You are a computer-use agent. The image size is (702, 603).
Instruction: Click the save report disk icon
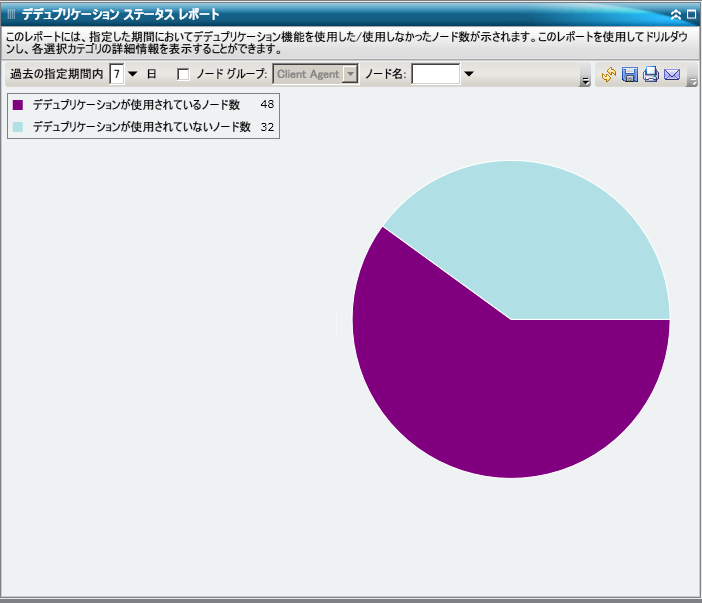[630, 75]
